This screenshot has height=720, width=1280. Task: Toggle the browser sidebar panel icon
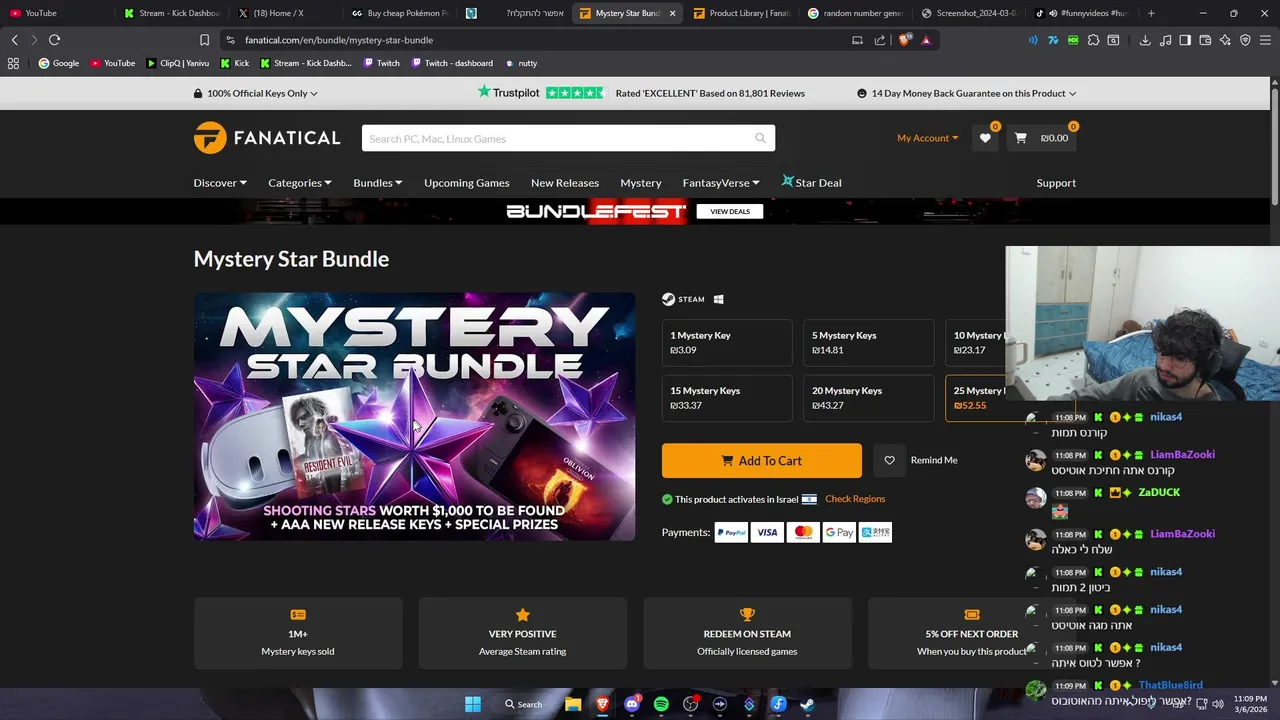[1185, 40]
